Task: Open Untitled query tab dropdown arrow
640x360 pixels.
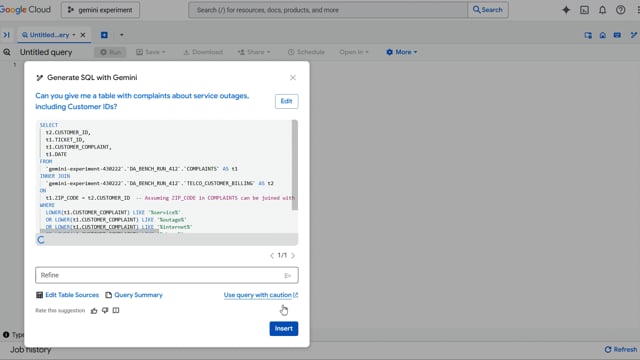Action: click(x=74, y=35)
